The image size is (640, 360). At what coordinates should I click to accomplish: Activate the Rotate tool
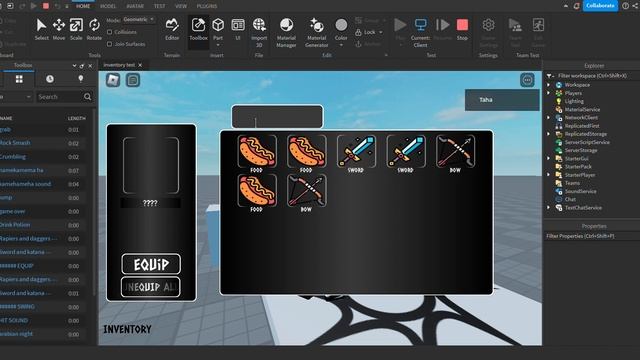pos(94,29)
